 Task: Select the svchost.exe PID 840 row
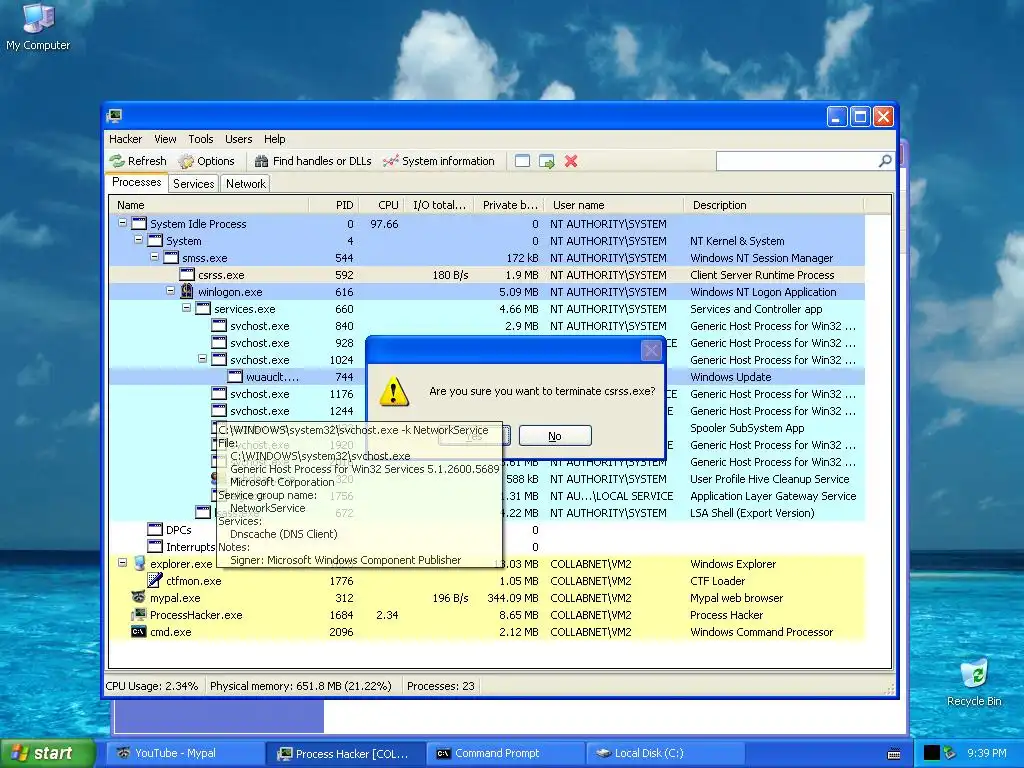487,325
